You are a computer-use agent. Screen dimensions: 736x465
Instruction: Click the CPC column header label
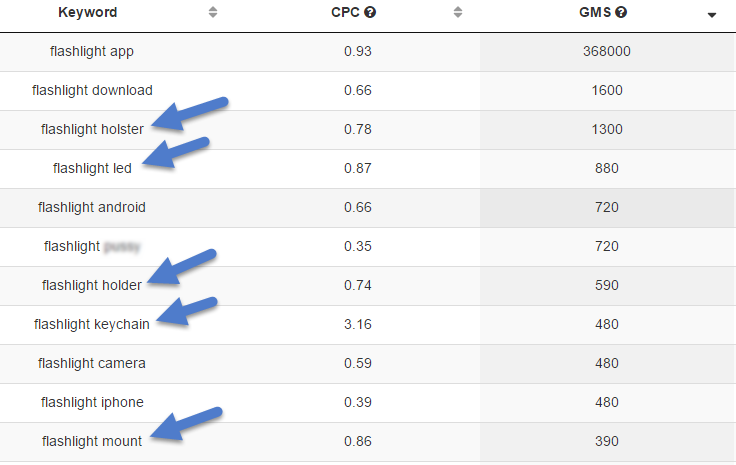[345, 12]
